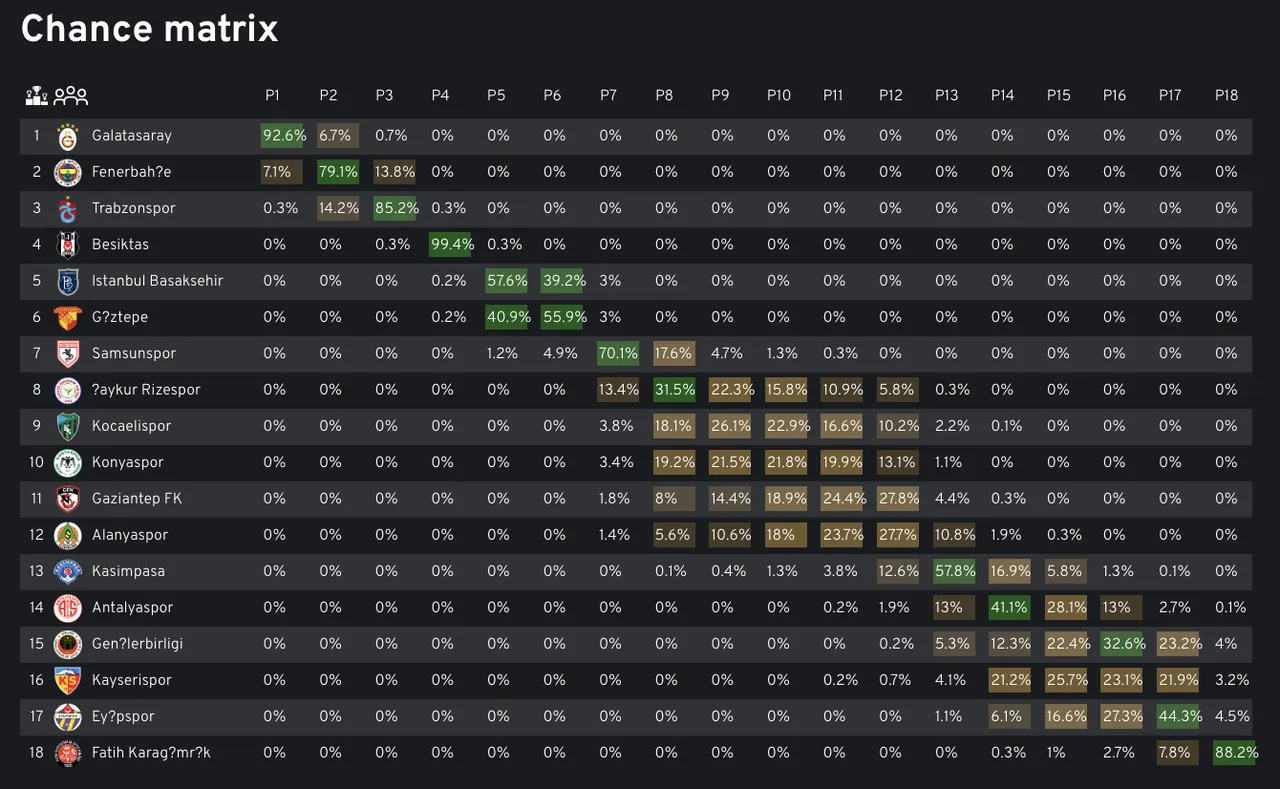Screen dimensions: 1280x789
Task: Click the Fenerbahçe team crest
Action: coord(67,172)
